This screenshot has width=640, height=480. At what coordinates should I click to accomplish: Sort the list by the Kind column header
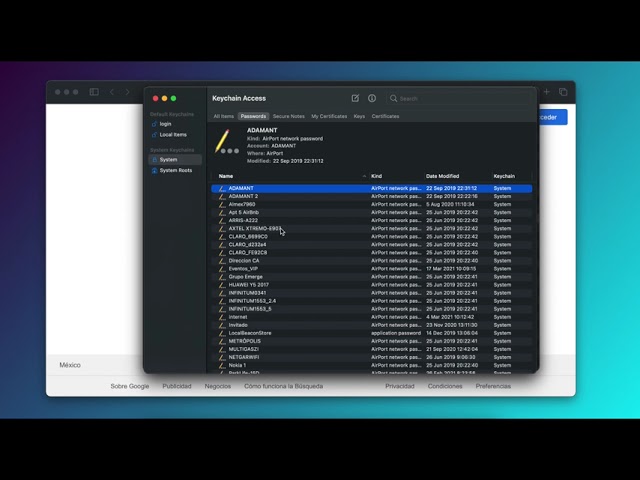(x=376, y=176)
